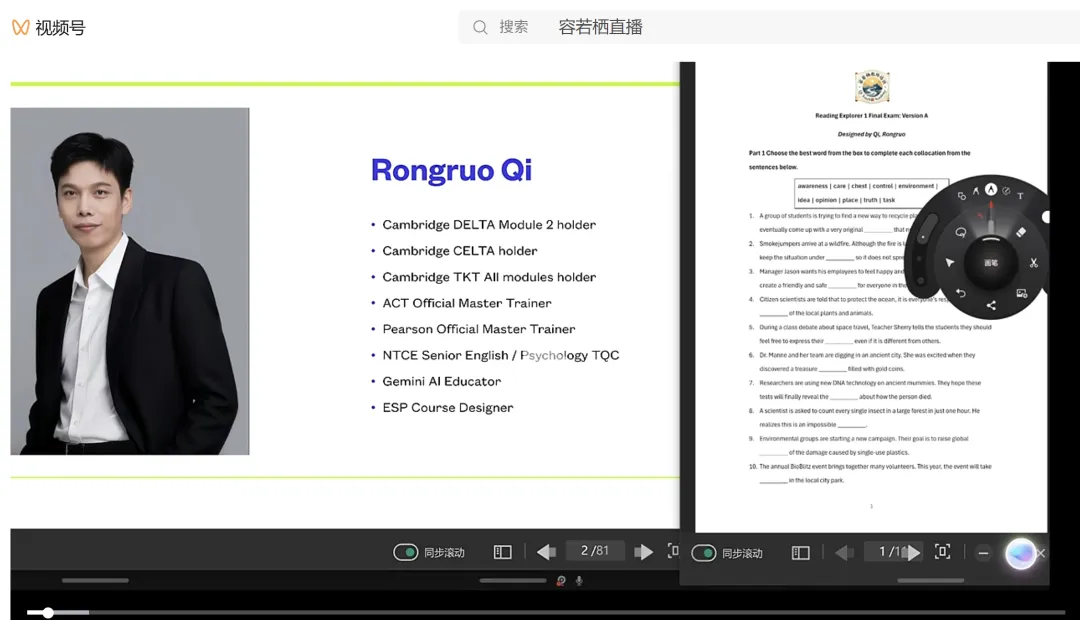The width and height of the screenshot is (1080, 620).
Task: Select the lasso tool in radial menu
Action: [x=960, y=233]
